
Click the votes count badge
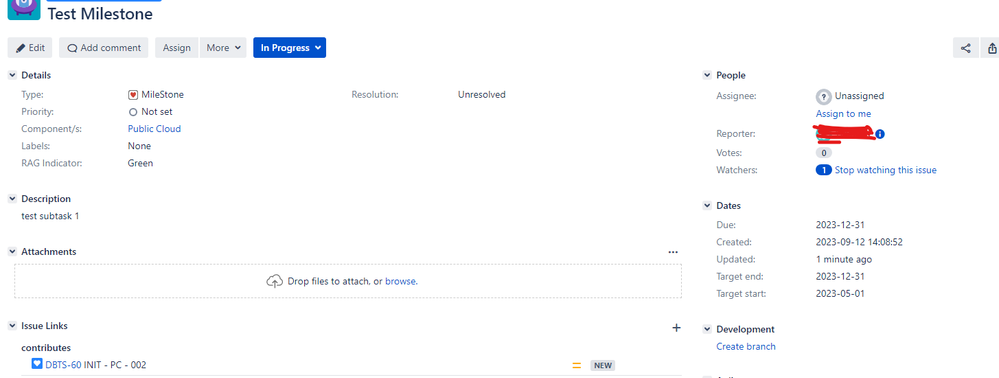tap(824, 153)
